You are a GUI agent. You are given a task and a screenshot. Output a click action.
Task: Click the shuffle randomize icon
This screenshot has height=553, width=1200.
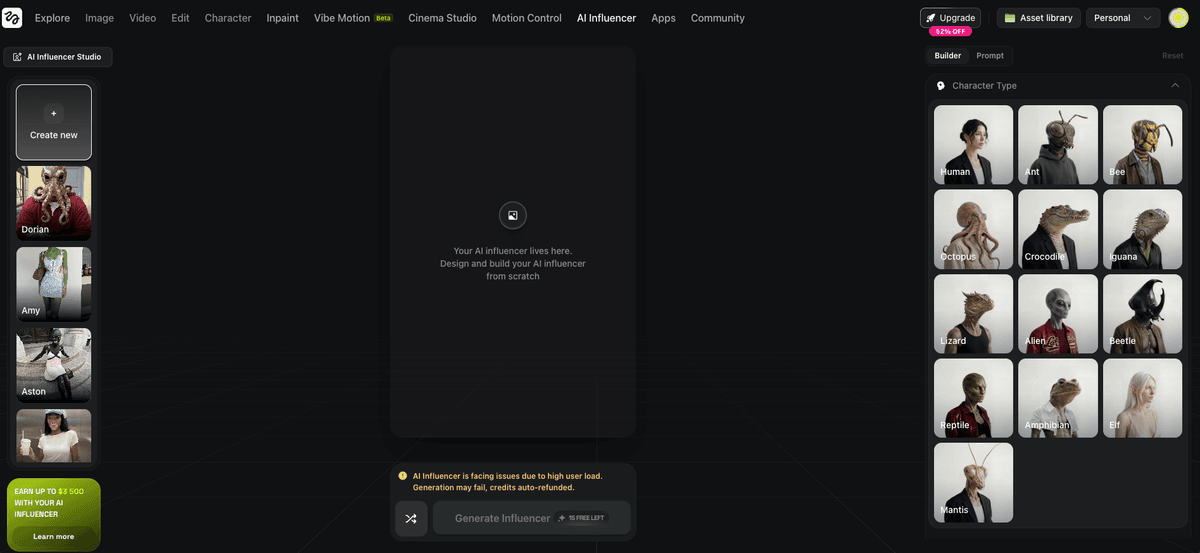point(411,518)
